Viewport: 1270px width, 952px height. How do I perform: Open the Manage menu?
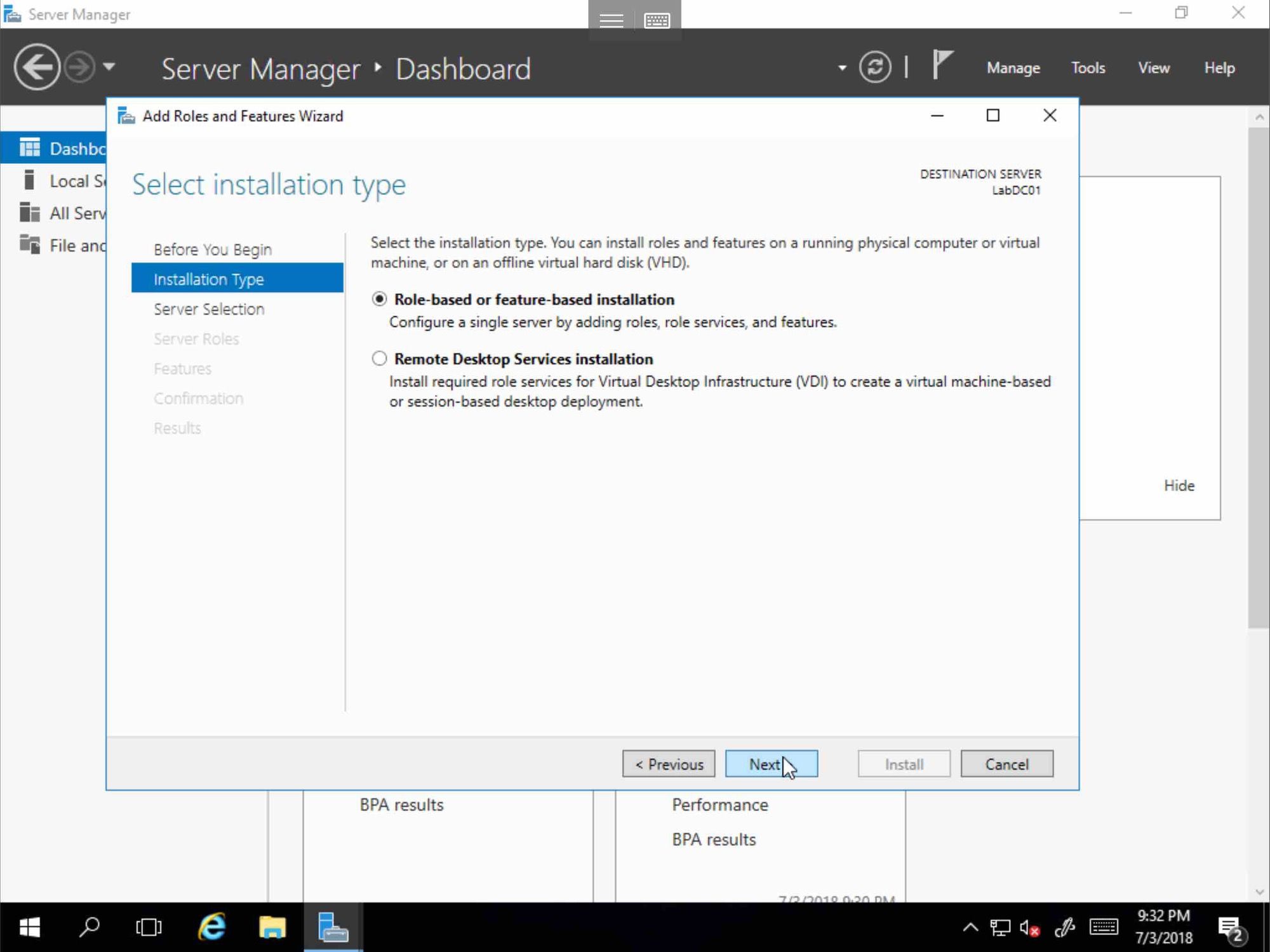pyautogui.click(x=1013, y=68)
